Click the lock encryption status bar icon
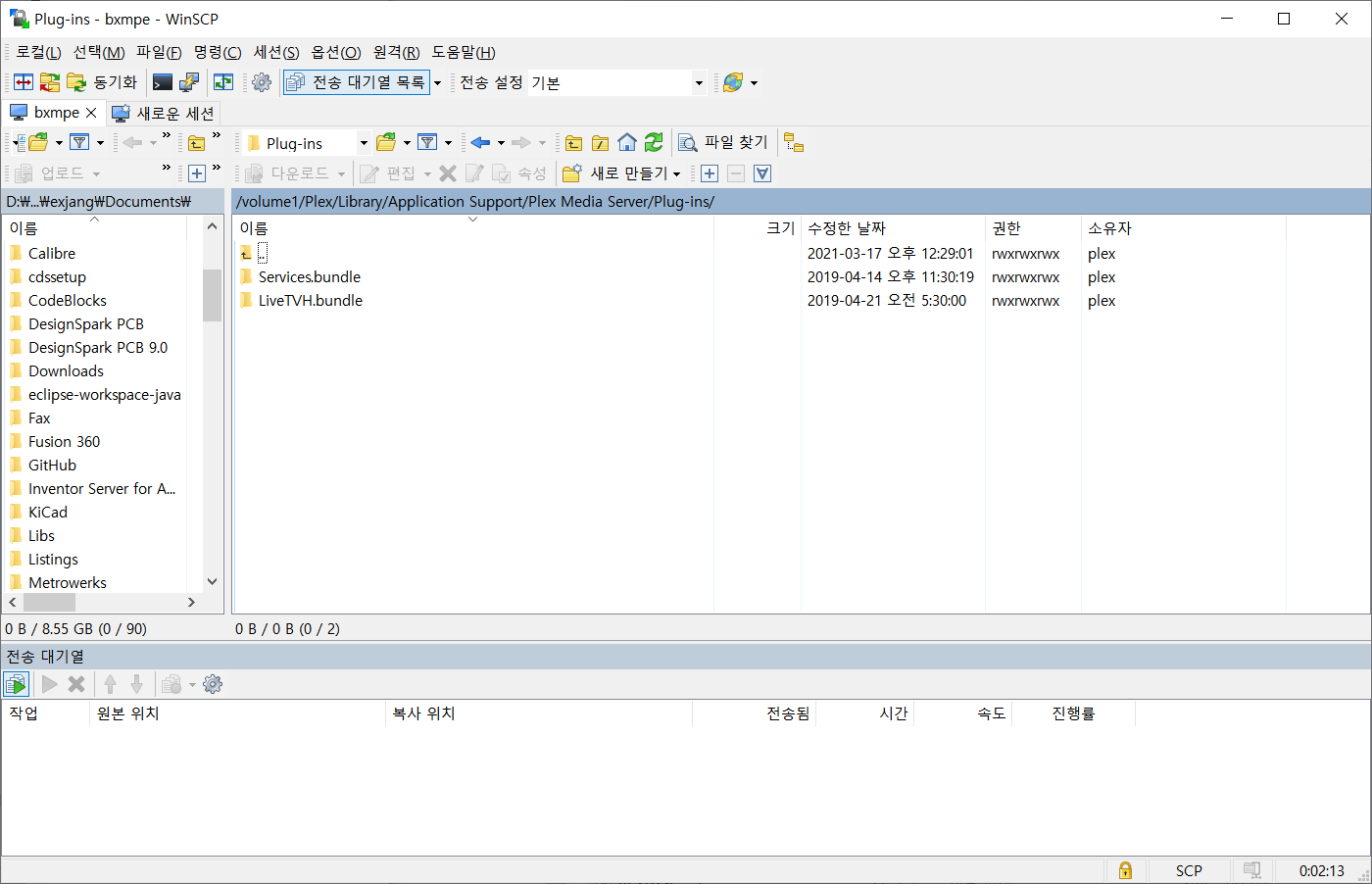The width and height of the screenshot is (1372, 884). (x=1125, y=870)
